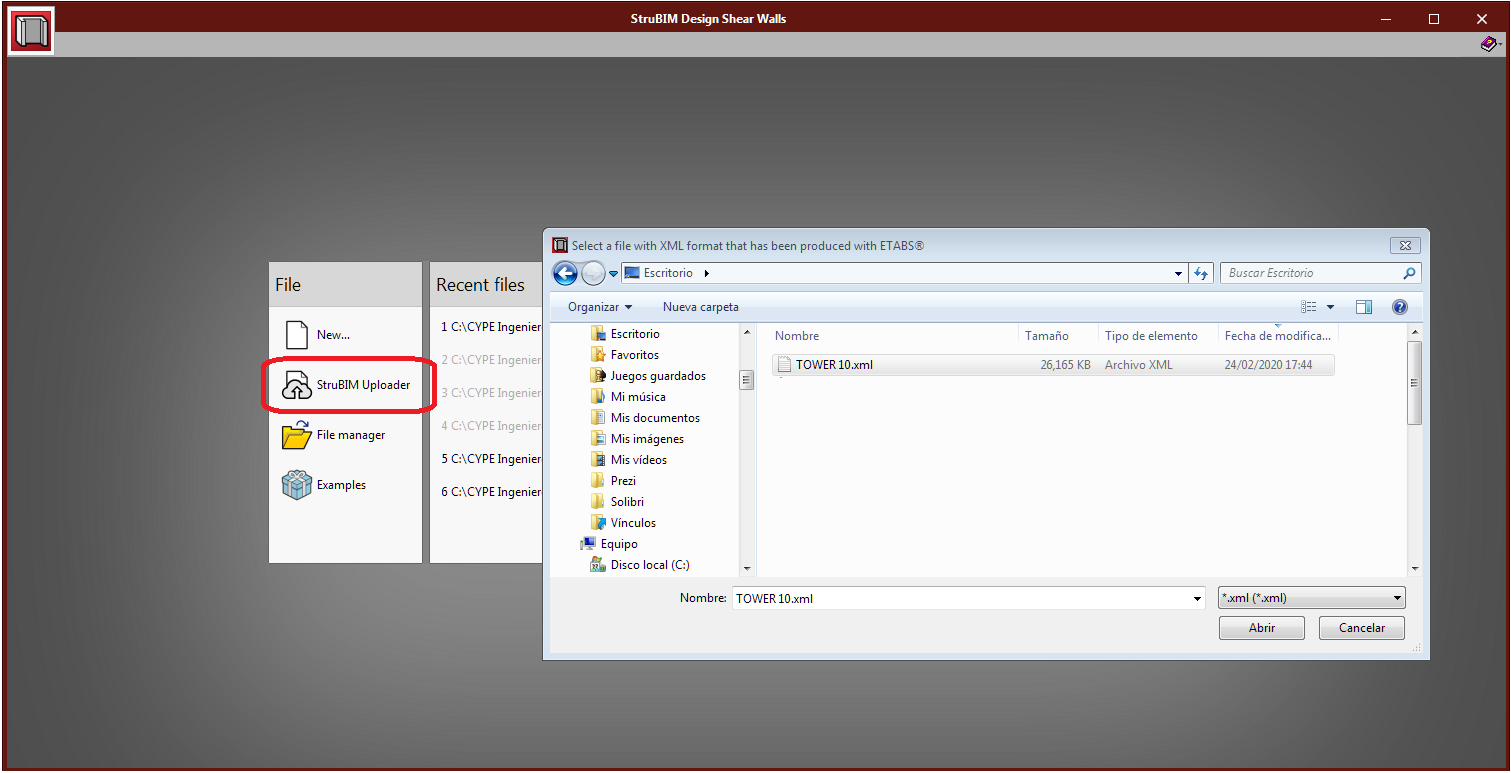The width and height of the screenshot is (1511, 773).
Task: Select the TOWER 10.xml file
Action: [834, 365]
